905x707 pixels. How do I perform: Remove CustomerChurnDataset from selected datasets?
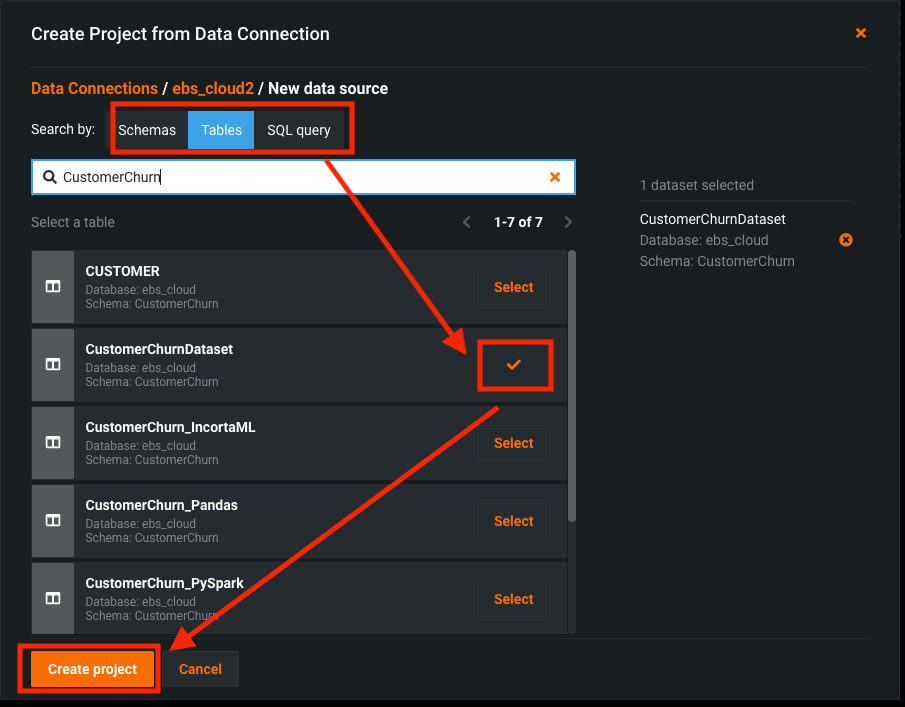pos(845,240)
